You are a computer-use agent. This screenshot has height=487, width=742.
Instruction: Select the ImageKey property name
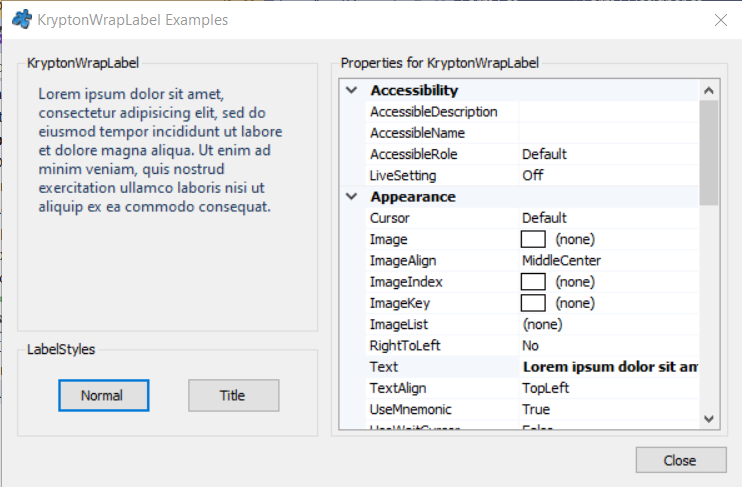400,303
